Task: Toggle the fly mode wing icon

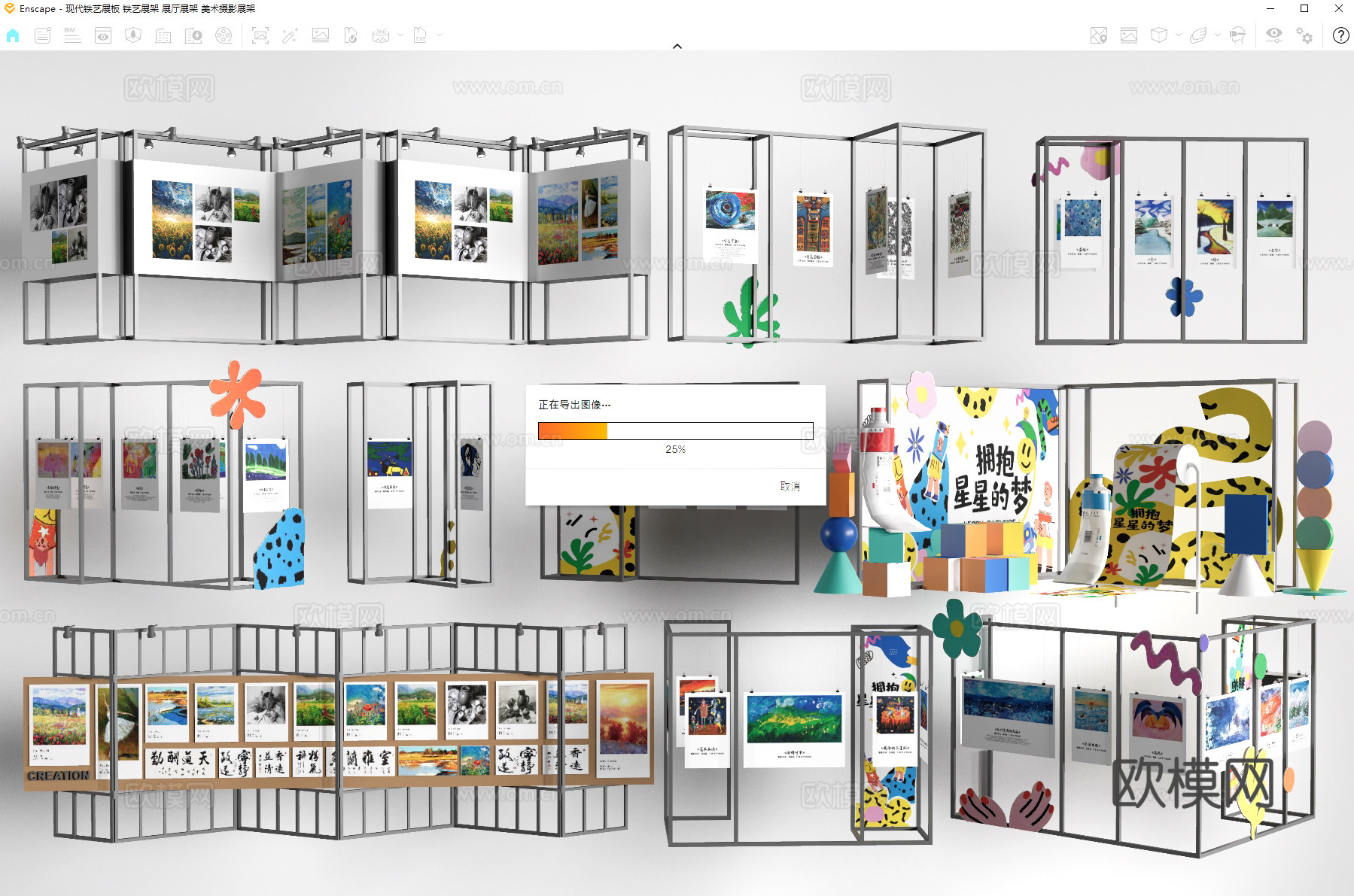Action: 1198,35
